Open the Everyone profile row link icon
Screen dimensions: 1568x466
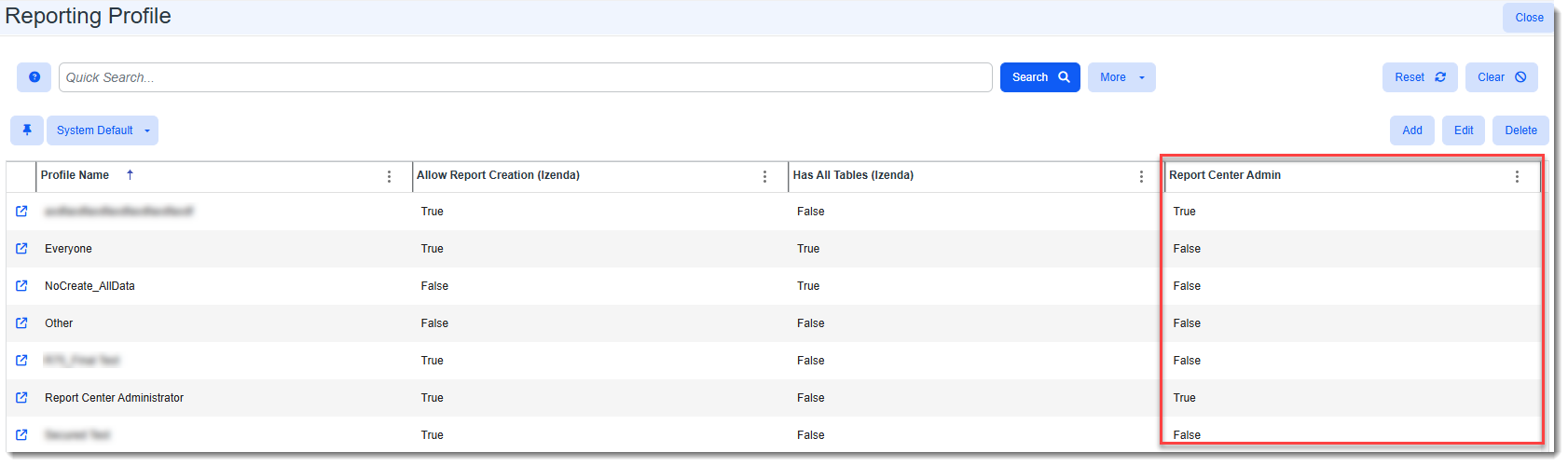tap(21, 249)
